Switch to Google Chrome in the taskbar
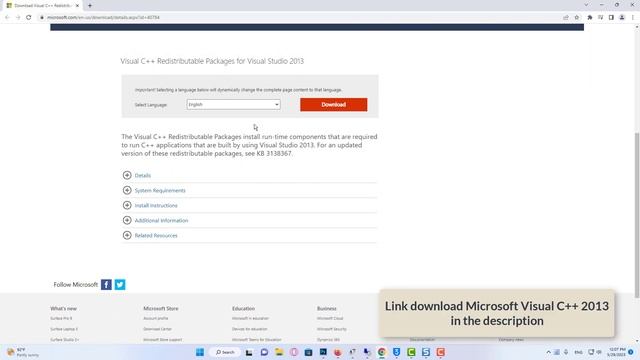 point(382,352)
